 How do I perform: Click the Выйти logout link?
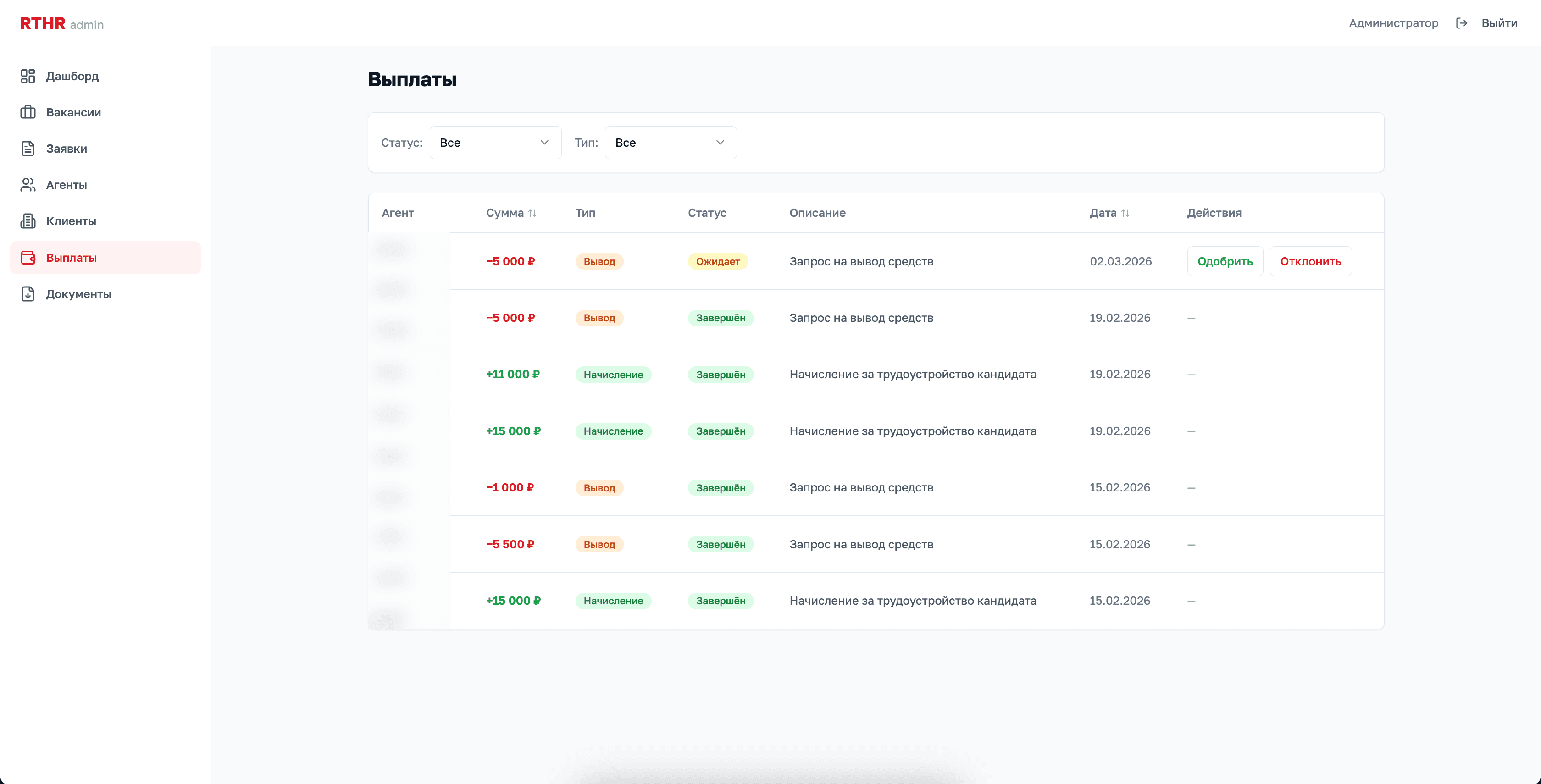click(x=1499, y=23)
